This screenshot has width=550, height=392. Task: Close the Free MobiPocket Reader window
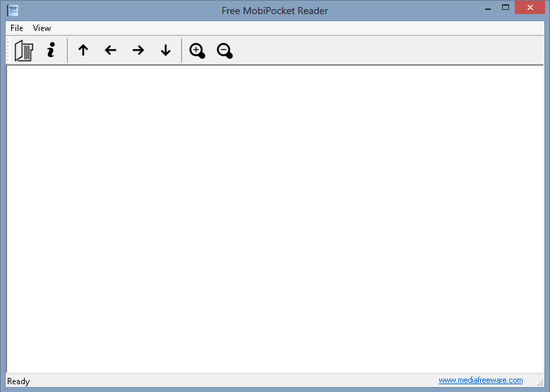click(x=530, y=7)
